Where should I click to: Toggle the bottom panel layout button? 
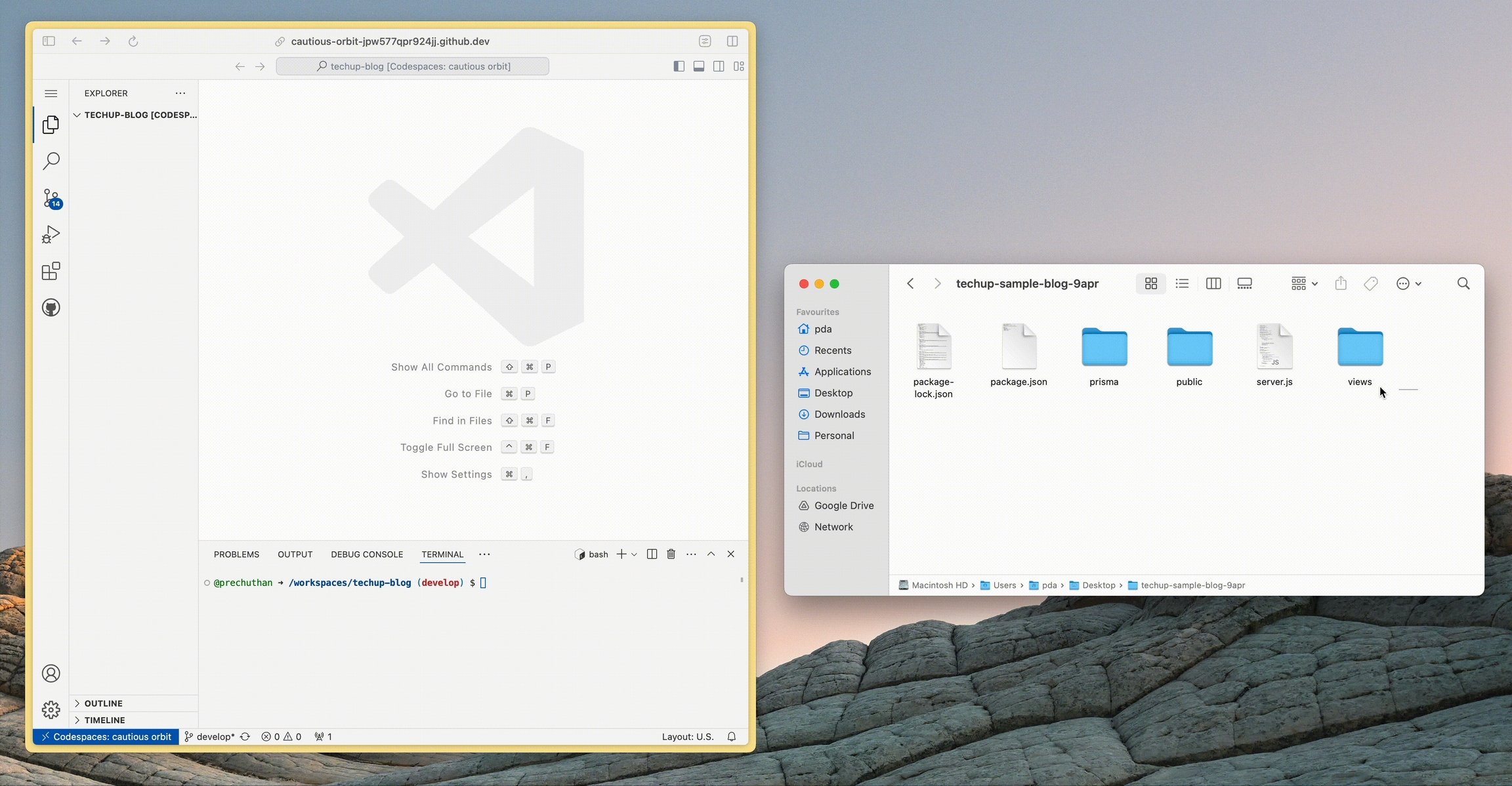(x=699, y=66)
